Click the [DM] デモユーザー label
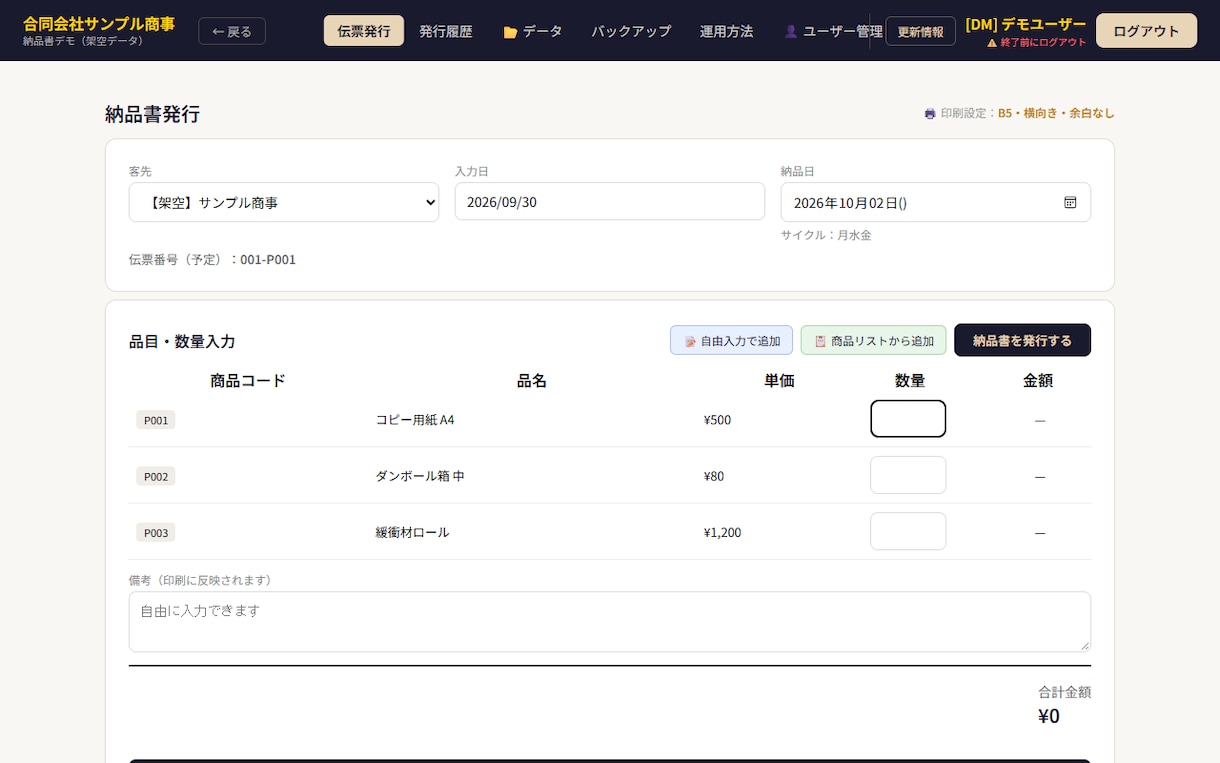The image size is (1220, 763). [1025, 24]
